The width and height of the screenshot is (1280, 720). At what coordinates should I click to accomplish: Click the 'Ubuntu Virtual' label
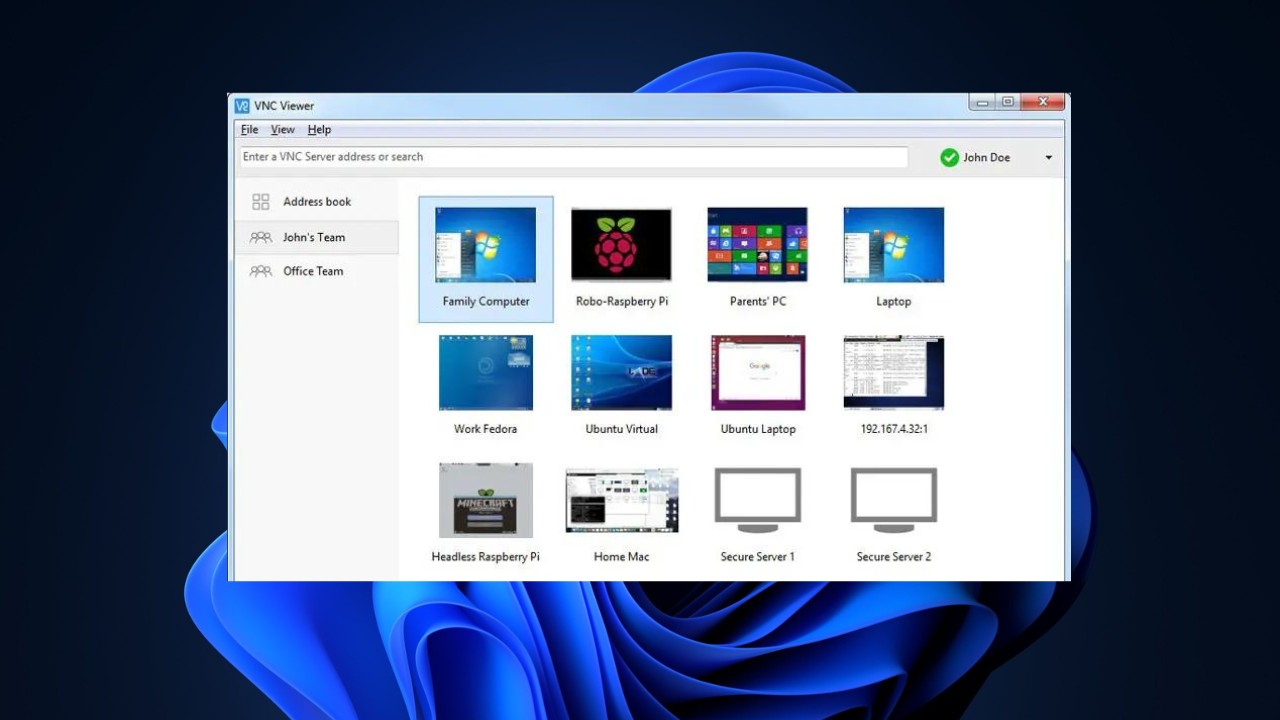(x=622, y=429)
